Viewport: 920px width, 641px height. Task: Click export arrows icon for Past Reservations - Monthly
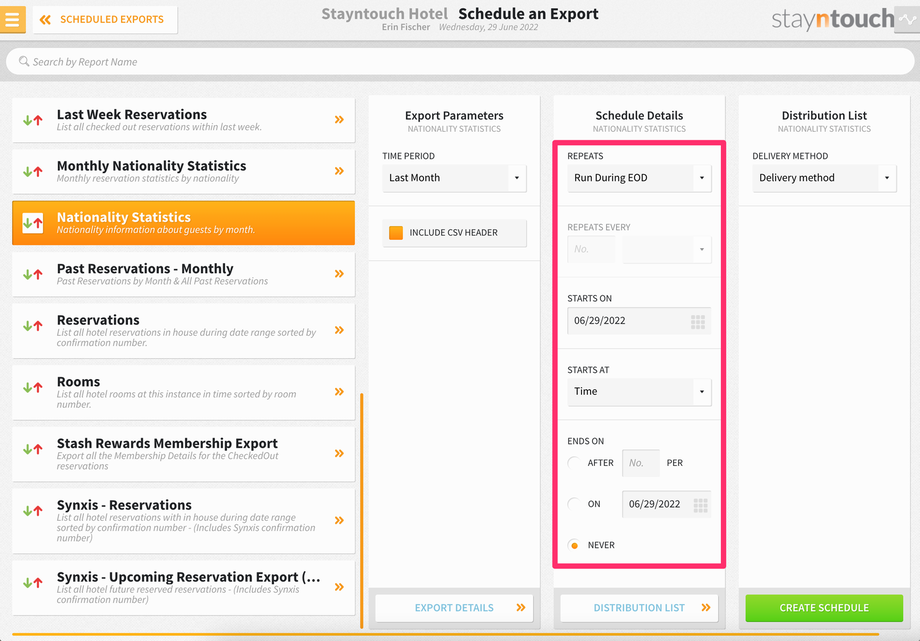[x=32, y=274]
